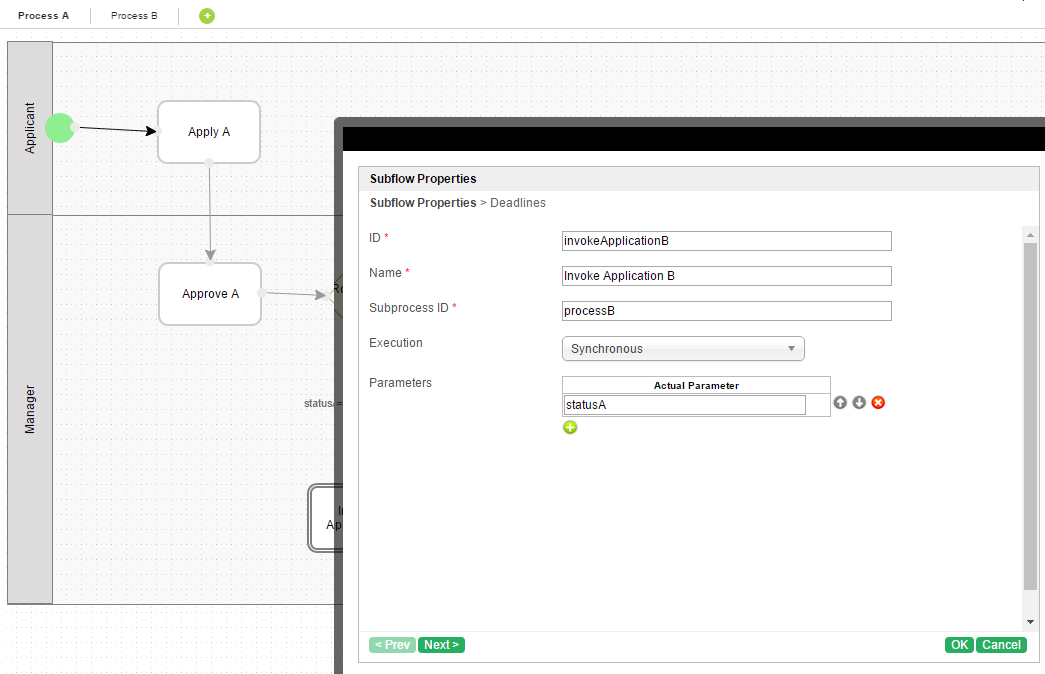Switch to the Process B tab
The width and height of the screenshot is (1045, 674).
tap(134, 16)
